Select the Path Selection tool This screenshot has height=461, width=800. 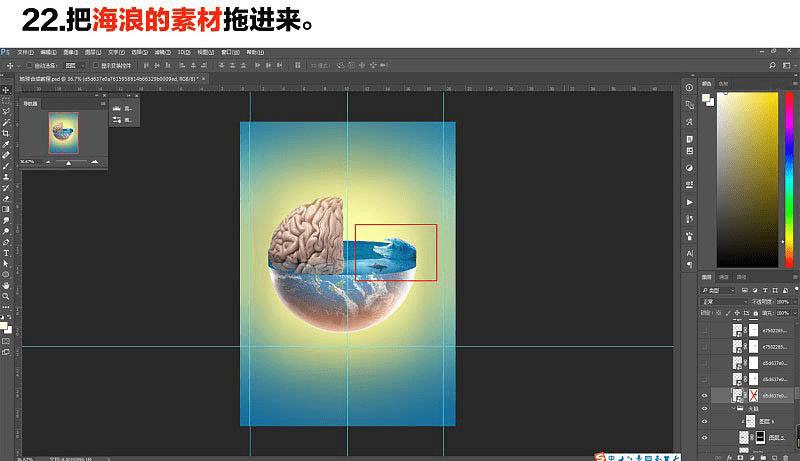[6, 264]
